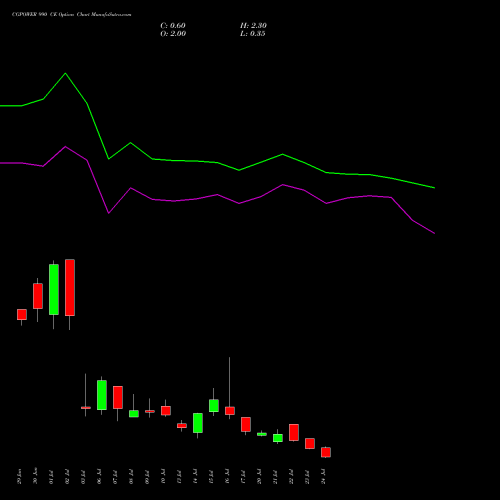Click the 15 Jul date label

[211, 476]
